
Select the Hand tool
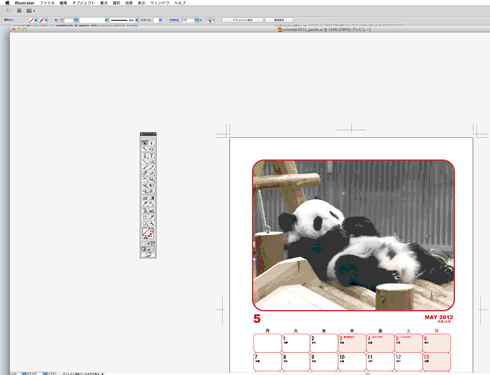point(145,223)
